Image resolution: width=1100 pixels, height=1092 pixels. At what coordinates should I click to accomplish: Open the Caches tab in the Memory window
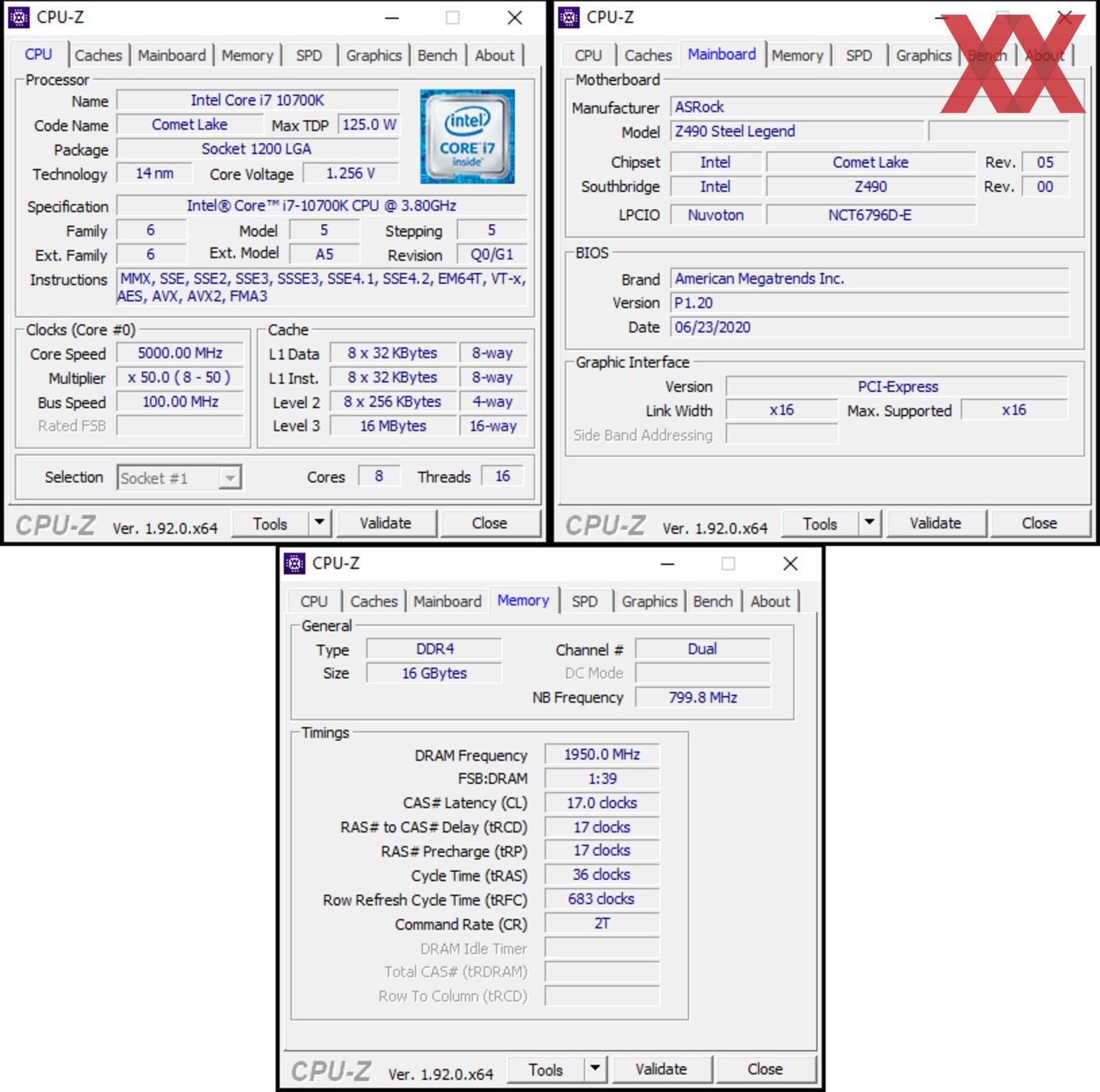(x=374, y=601)
